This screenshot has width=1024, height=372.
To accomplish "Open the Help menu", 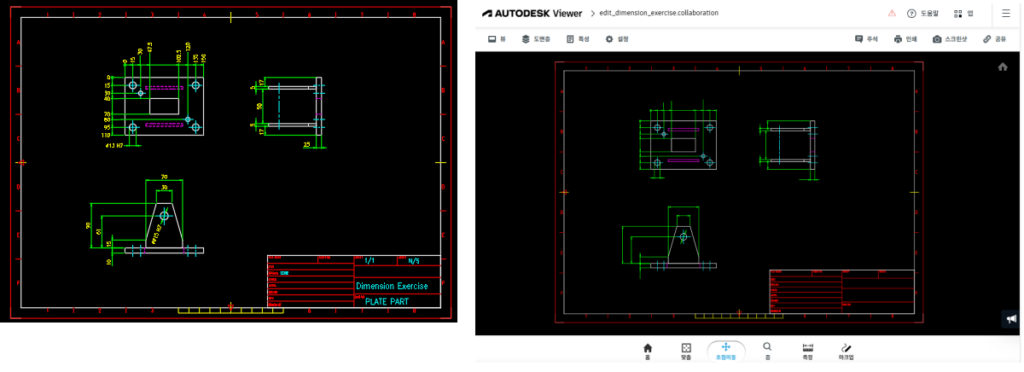I will (x=921, y=13).
